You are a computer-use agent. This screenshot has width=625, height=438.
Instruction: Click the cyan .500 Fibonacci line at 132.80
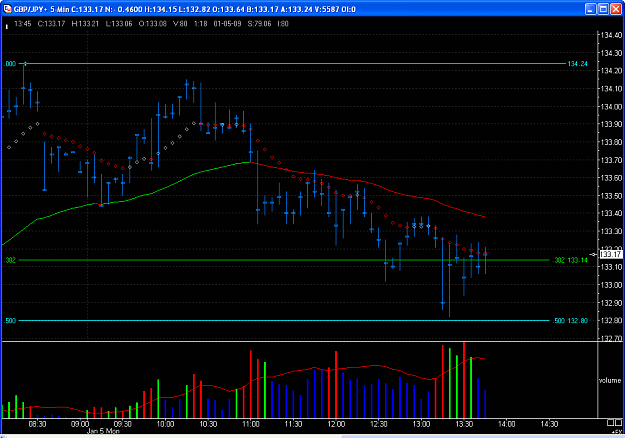click(284, 320)
